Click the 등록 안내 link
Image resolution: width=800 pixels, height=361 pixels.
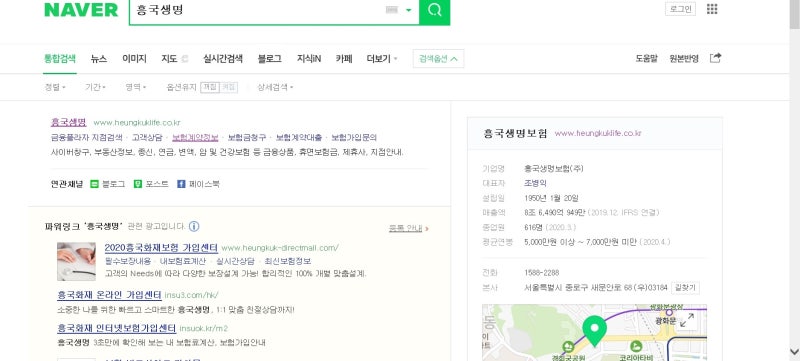[406, 229]
